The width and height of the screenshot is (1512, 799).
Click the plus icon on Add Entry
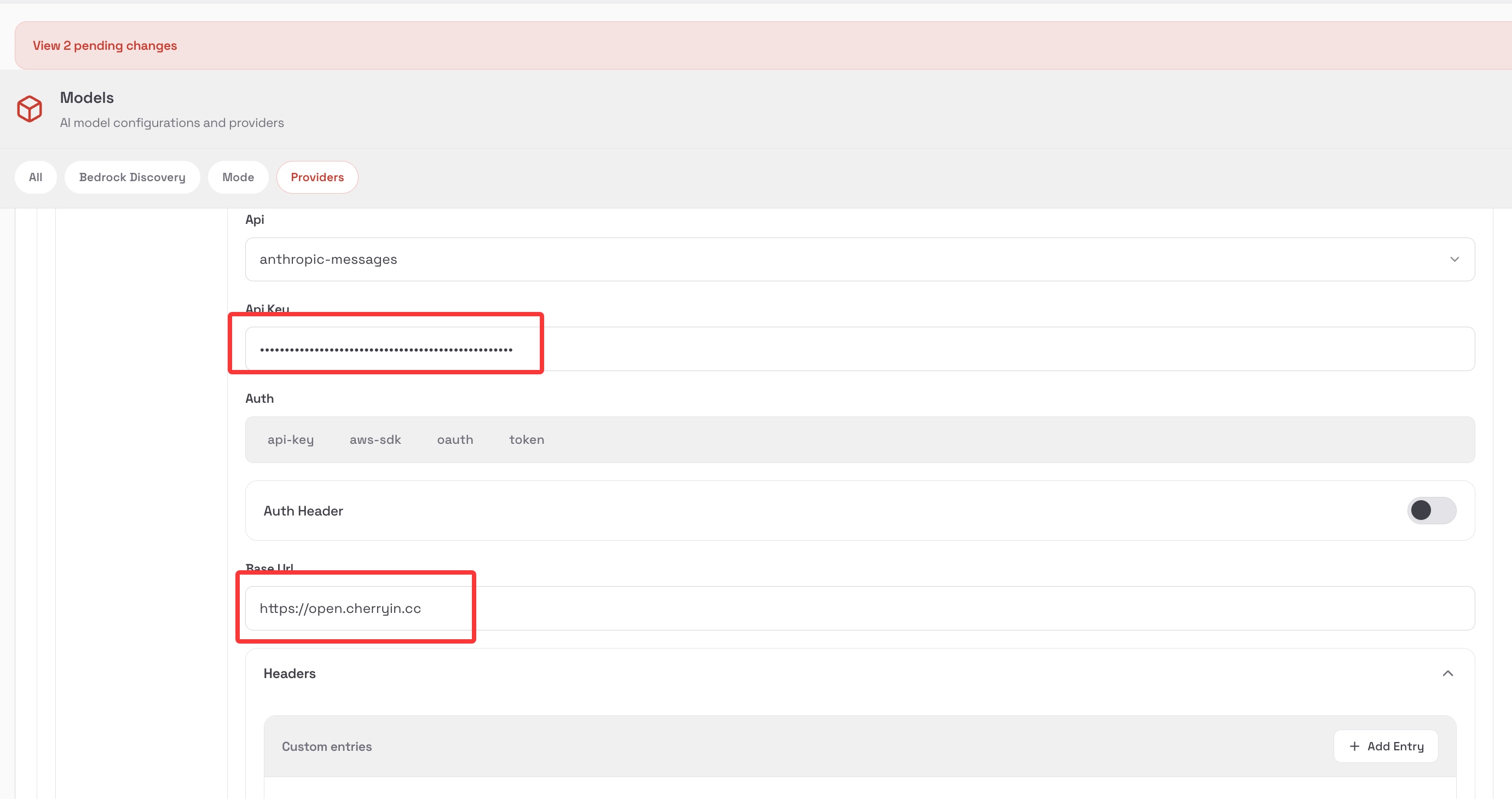(x=1354, y=746)
